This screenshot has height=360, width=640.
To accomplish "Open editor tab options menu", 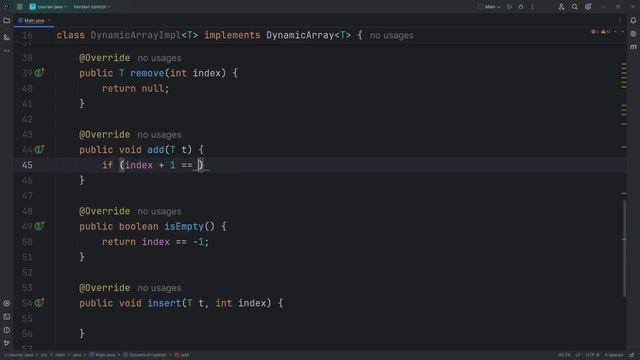I will tap(620, 20).
